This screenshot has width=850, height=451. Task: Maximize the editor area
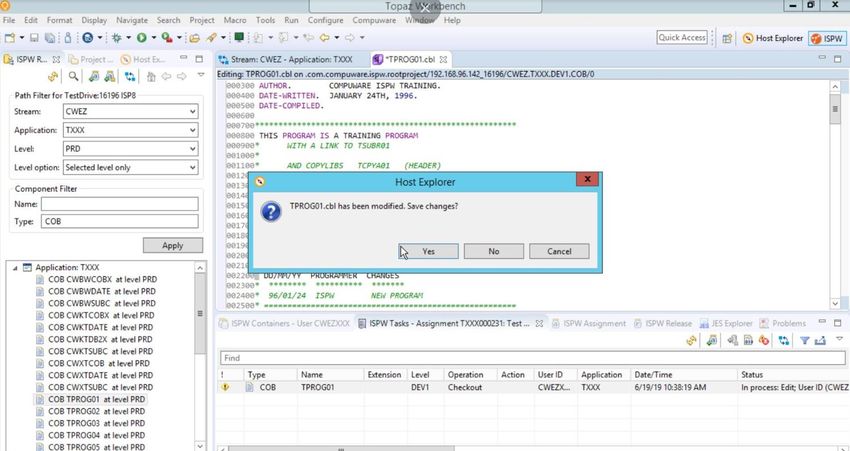[838, 59]
